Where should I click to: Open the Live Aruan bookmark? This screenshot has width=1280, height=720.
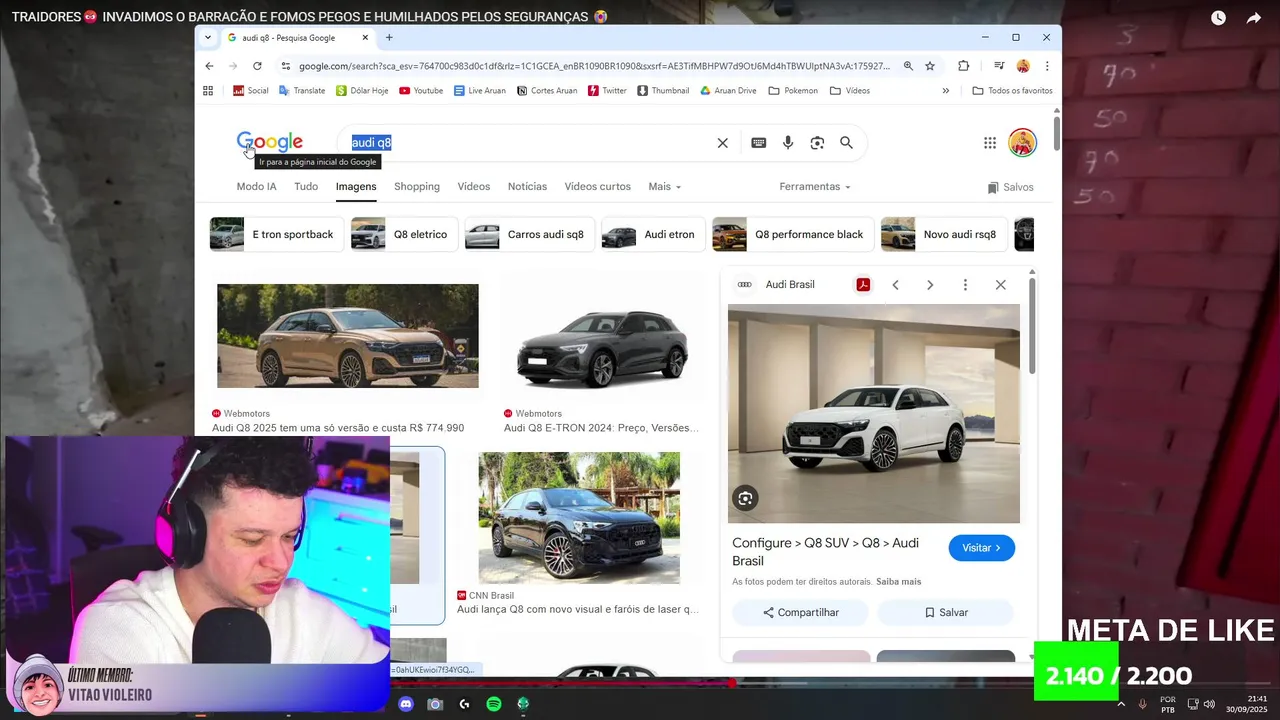point(479,90)
